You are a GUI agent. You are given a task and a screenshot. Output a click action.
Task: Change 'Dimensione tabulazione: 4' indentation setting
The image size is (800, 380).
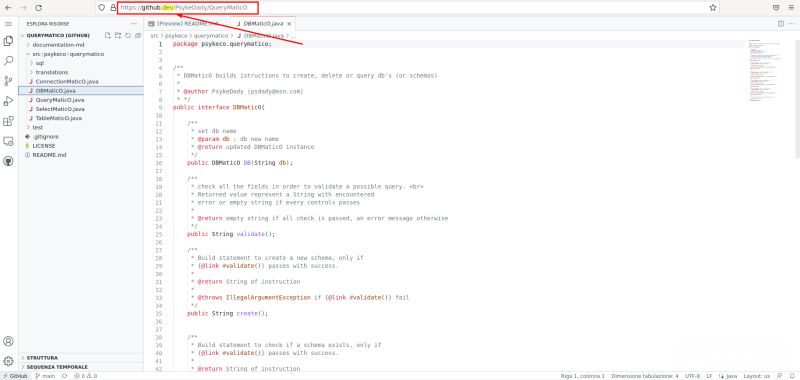coord(645,376)
